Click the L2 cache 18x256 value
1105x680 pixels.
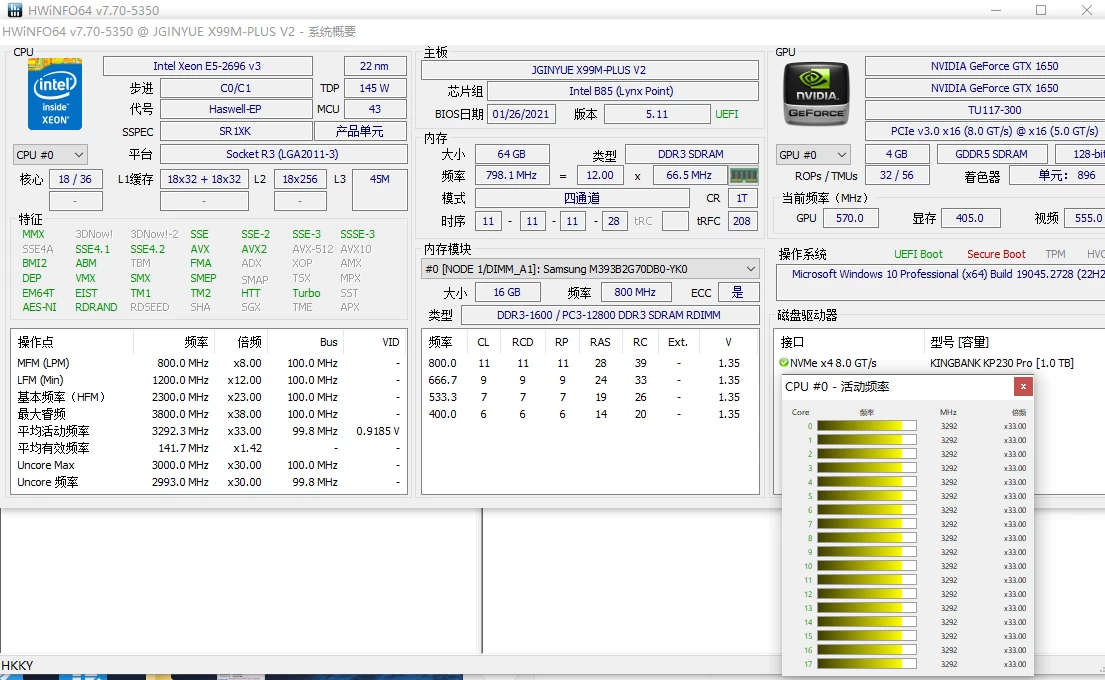[x=300, y=179]
